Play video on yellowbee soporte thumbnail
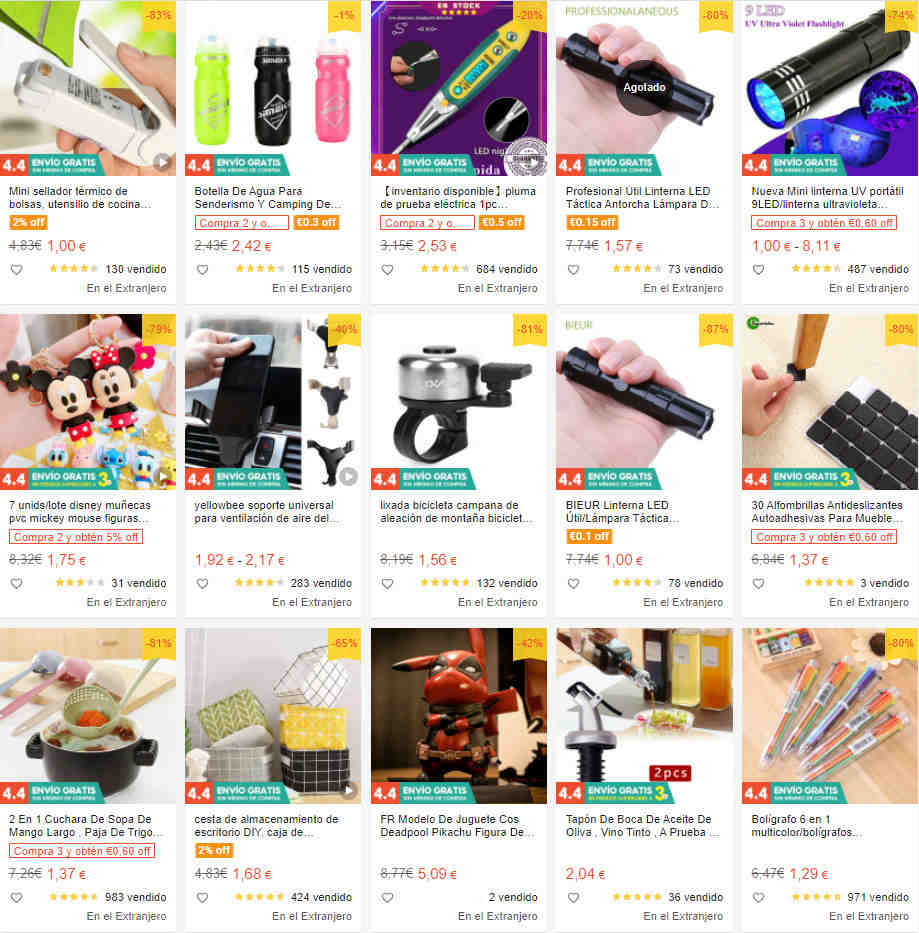Screen dimensions: 919x933 (348, 476)
